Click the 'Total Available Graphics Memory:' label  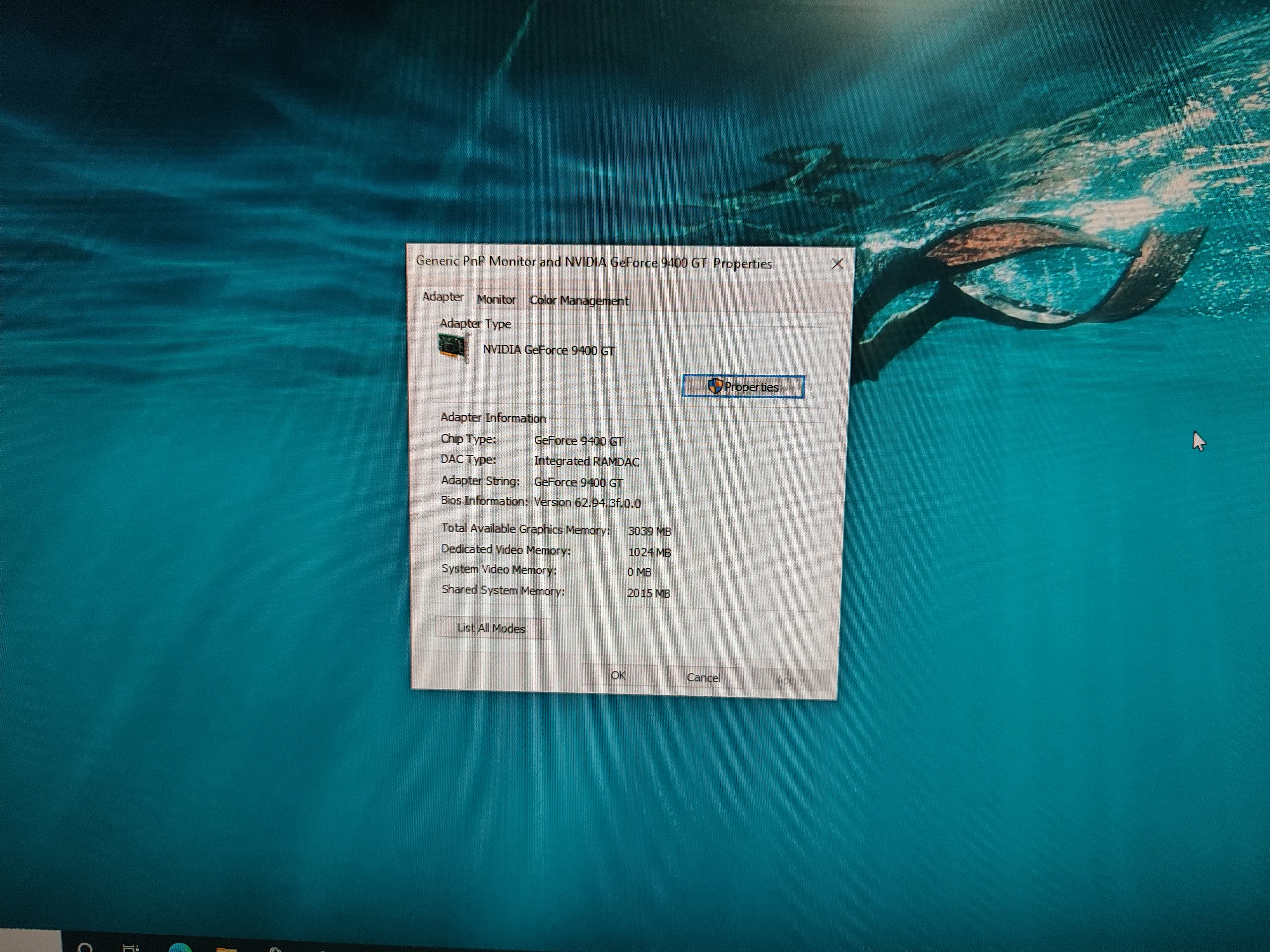[x=525, y=529]
